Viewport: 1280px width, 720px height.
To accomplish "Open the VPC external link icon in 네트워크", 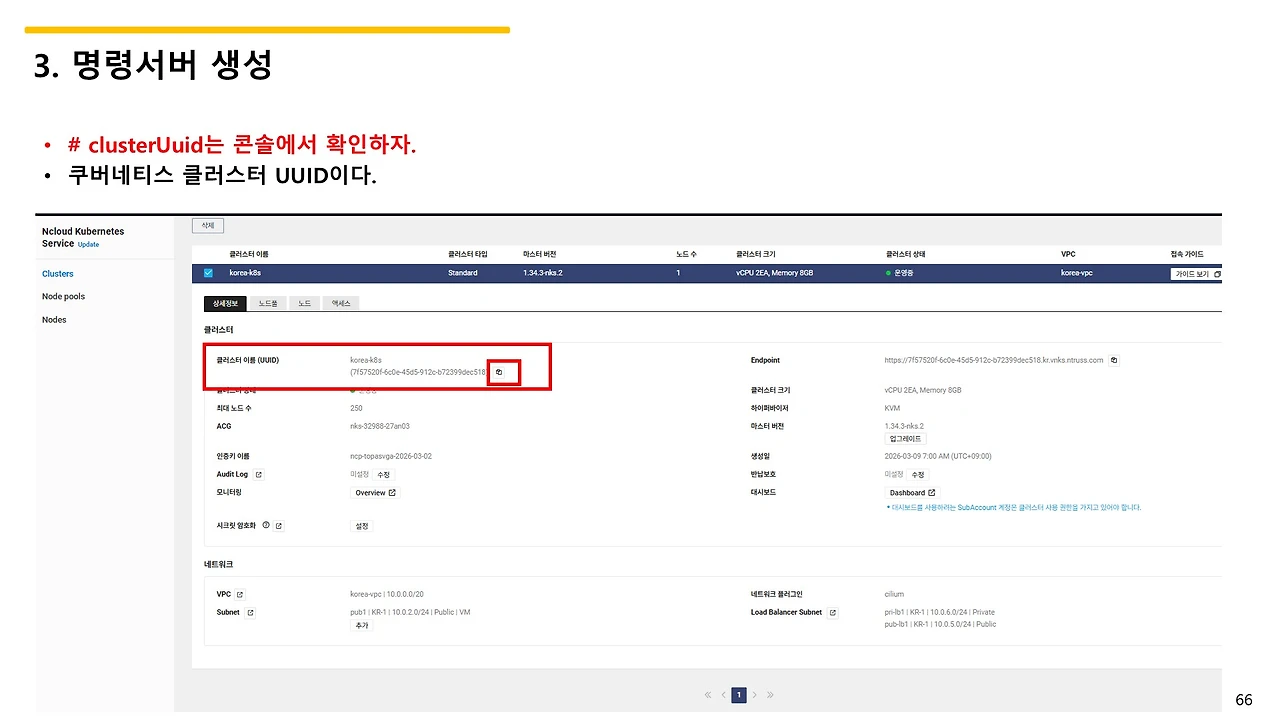I will tap(240, 595).
